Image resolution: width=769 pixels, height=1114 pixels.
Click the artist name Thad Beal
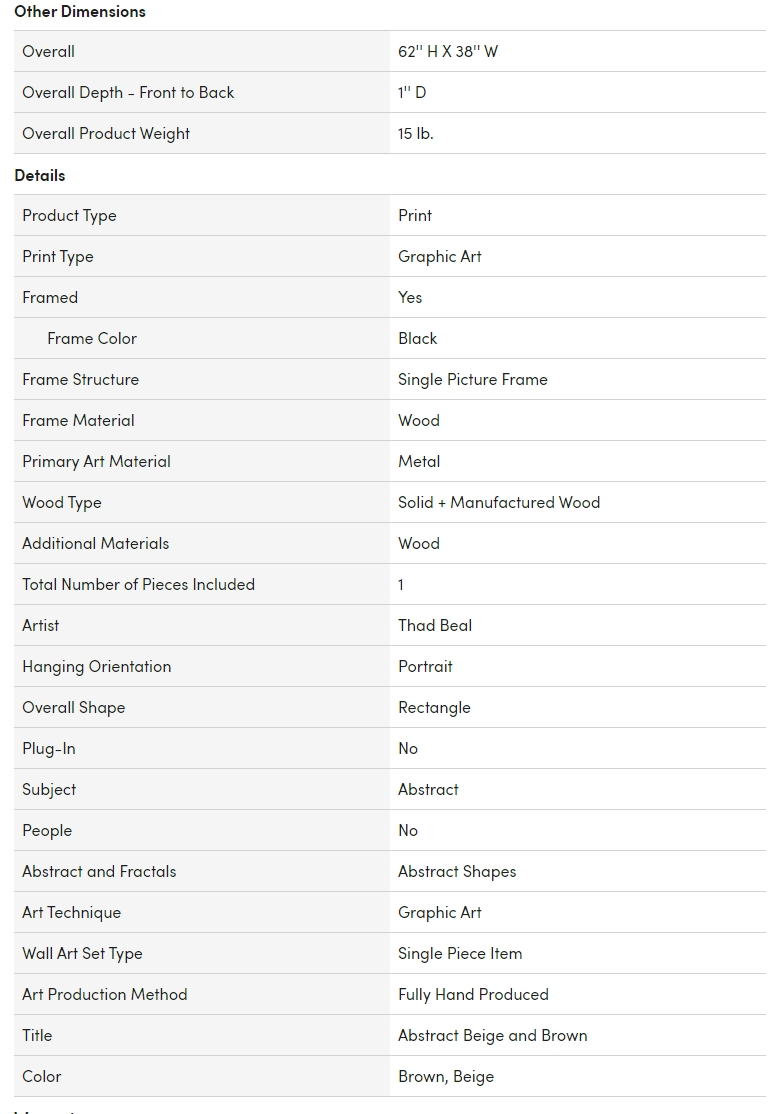pyautogui.click(x=435, y=626)
